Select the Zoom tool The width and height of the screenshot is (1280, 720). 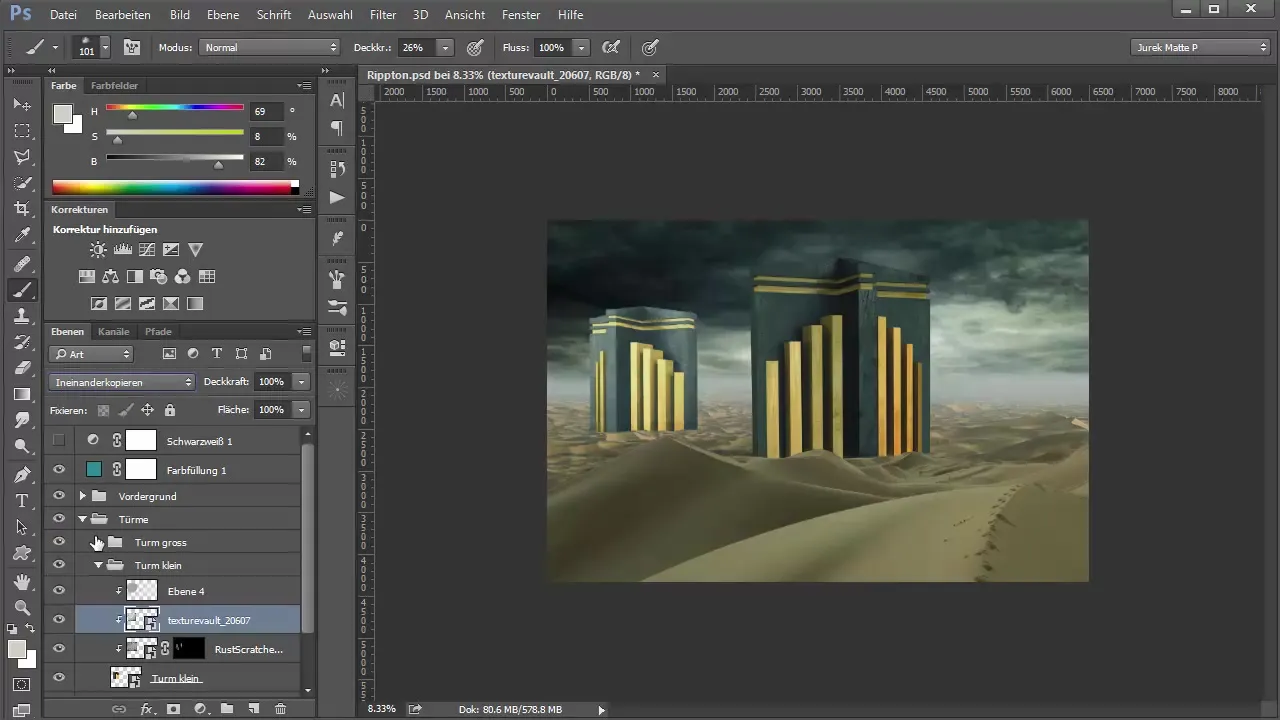[x=22, y=607]
